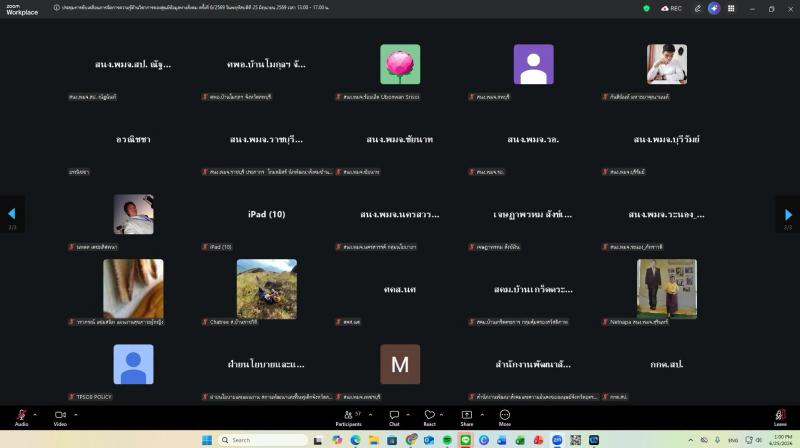Open the Participants panel
This screenshot has width=800, height=448.
[349, 417]
